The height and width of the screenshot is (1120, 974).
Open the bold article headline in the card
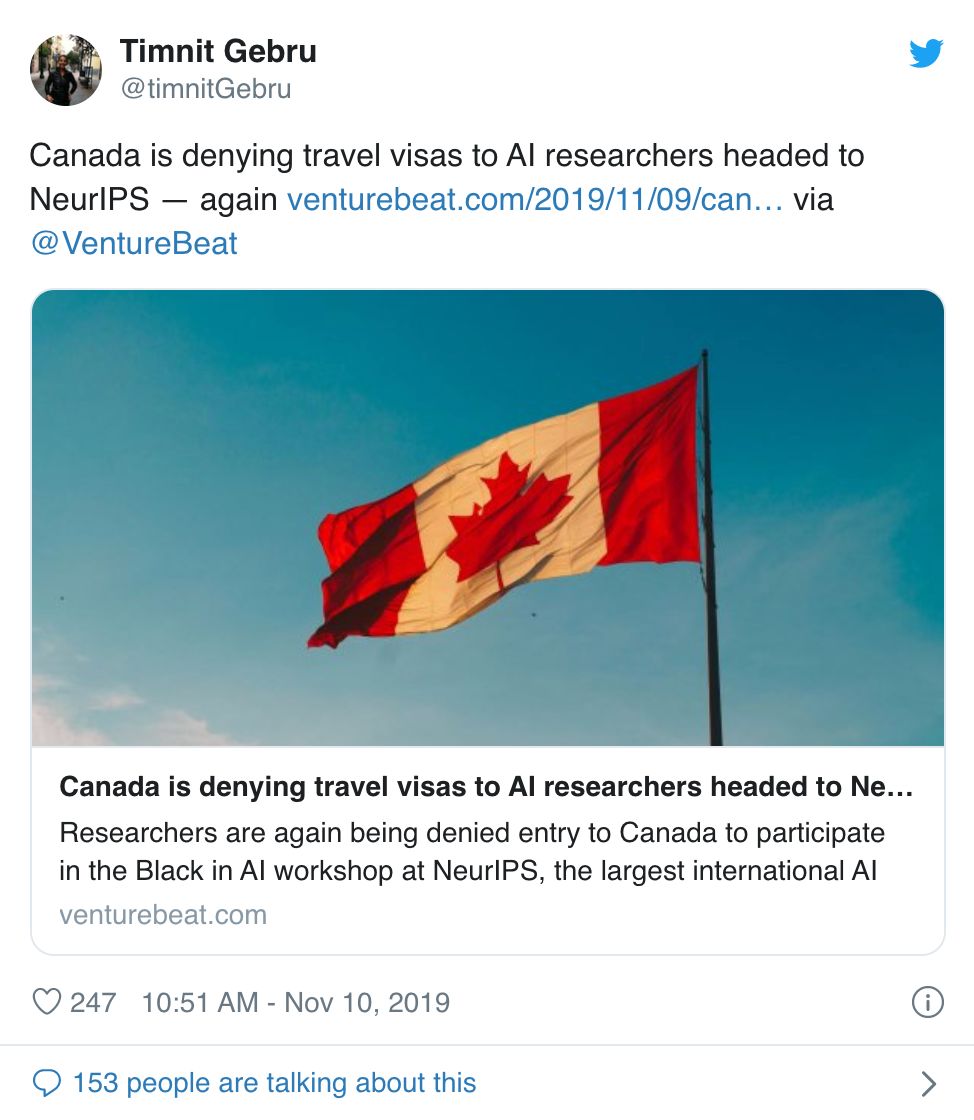[x=486, y=787]
